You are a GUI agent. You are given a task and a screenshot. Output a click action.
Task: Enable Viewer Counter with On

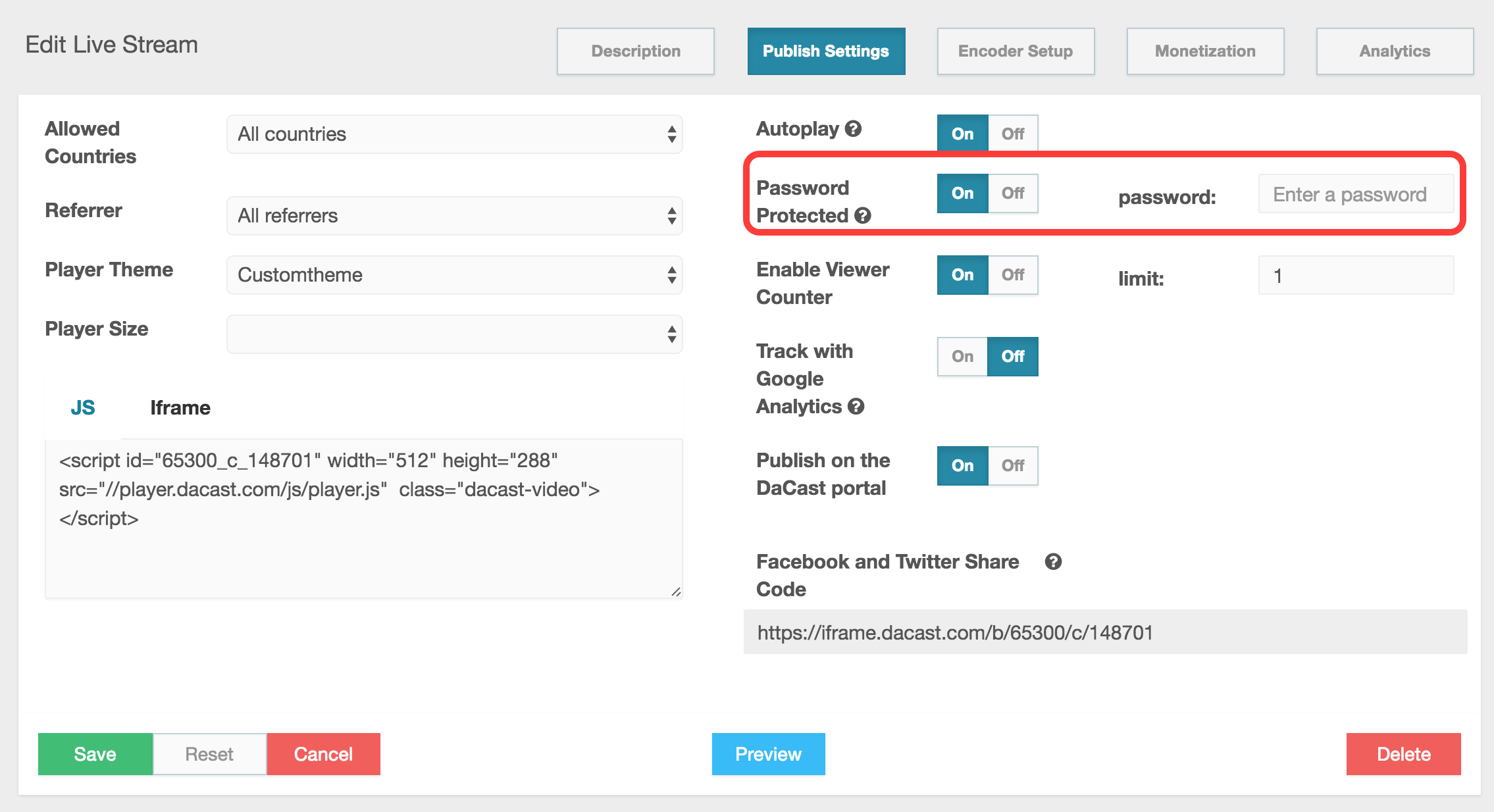pyautogui.click(x=962, y=274)
